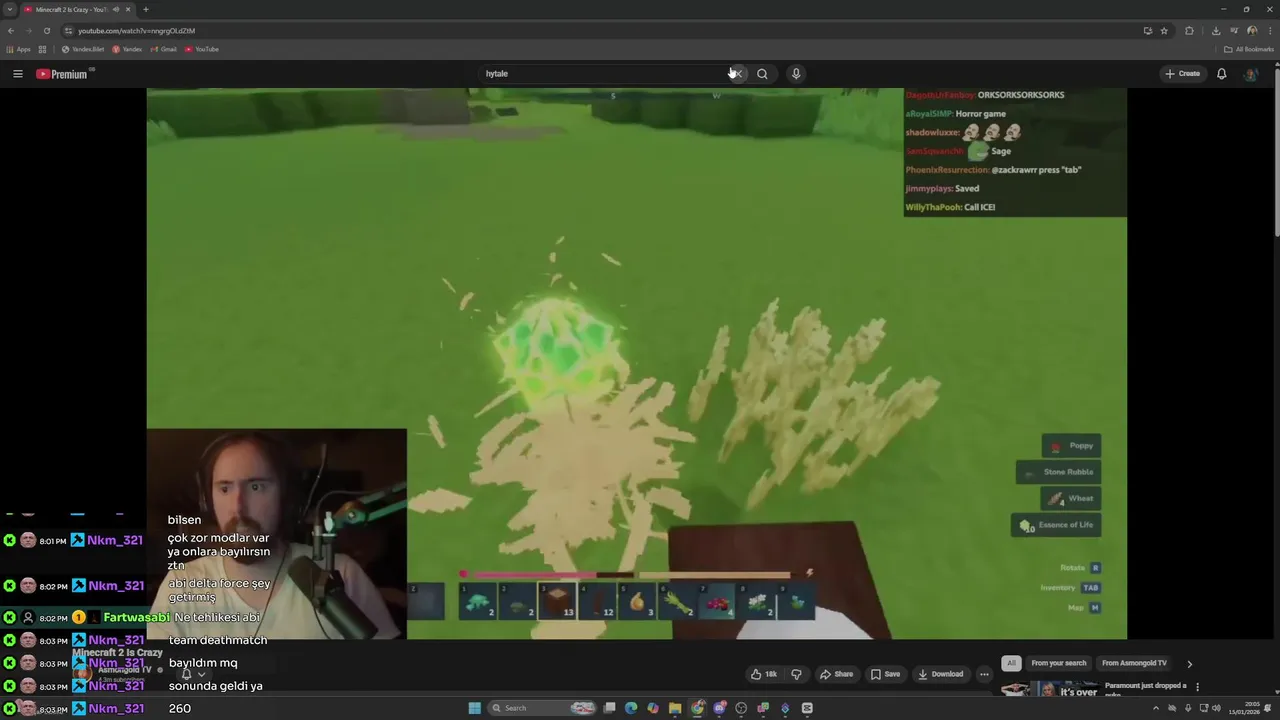Click the in-game Essence of Life item

point(1057,525)
